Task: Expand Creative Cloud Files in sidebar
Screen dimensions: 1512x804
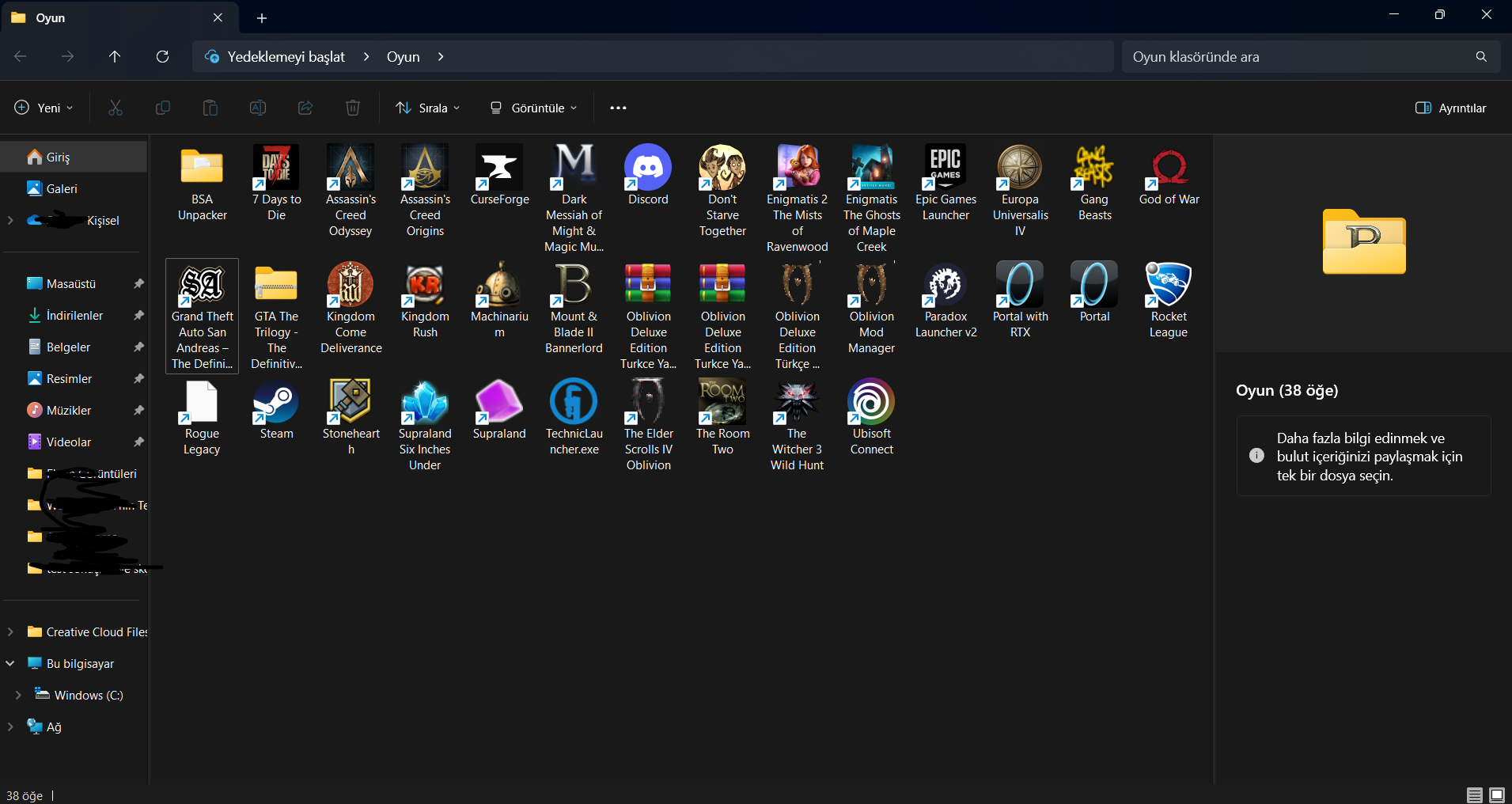Action: pyautogui.click(x=10, y=631)
